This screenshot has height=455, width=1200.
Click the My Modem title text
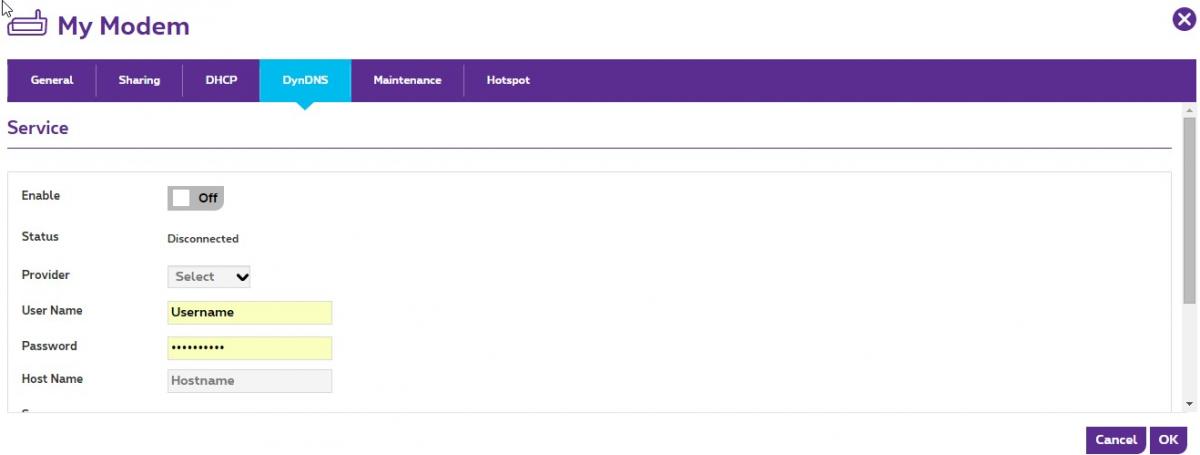click(123, 26)
